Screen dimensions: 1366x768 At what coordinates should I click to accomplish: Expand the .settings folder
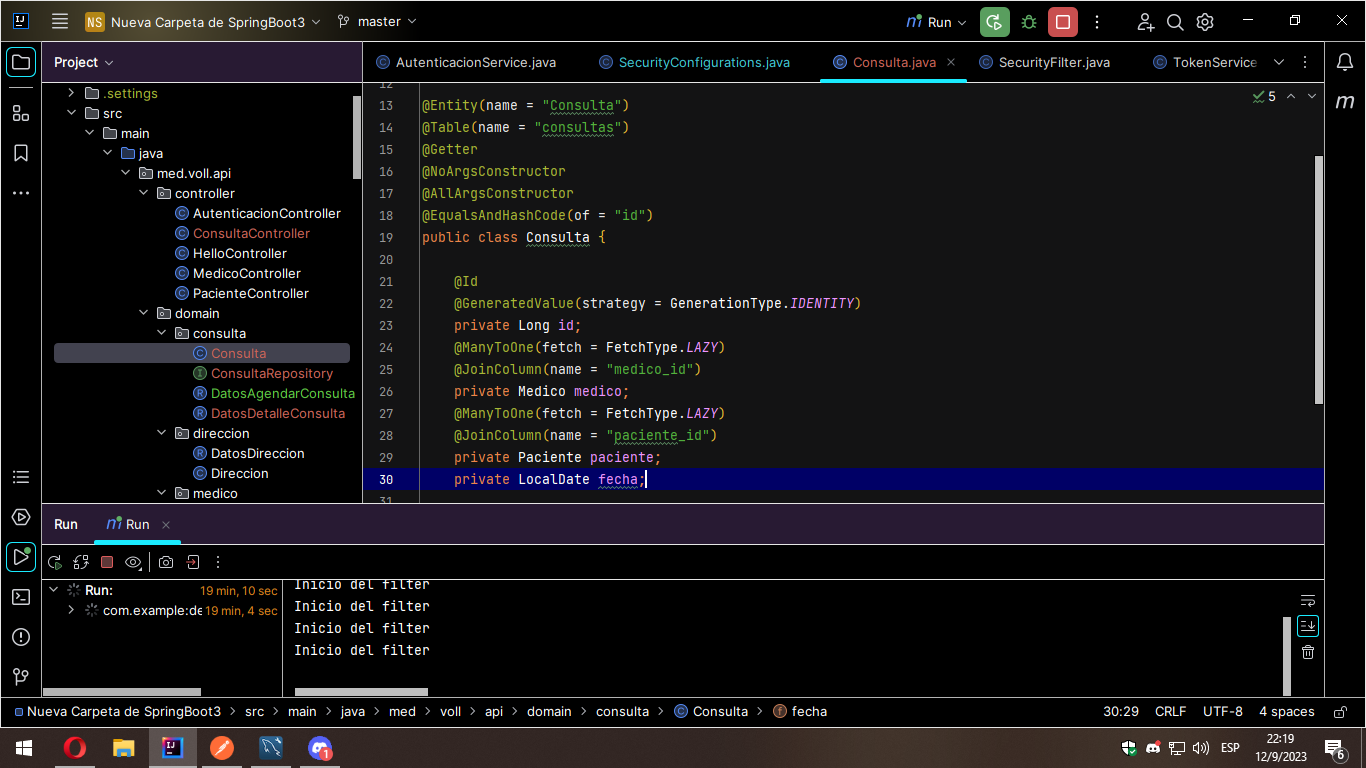point(71,93)
